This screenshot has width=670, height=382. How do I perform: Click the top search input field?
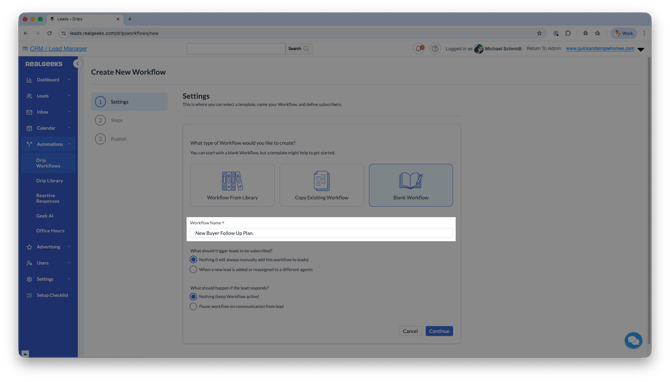pyautogui.click(x=235, y=49)
